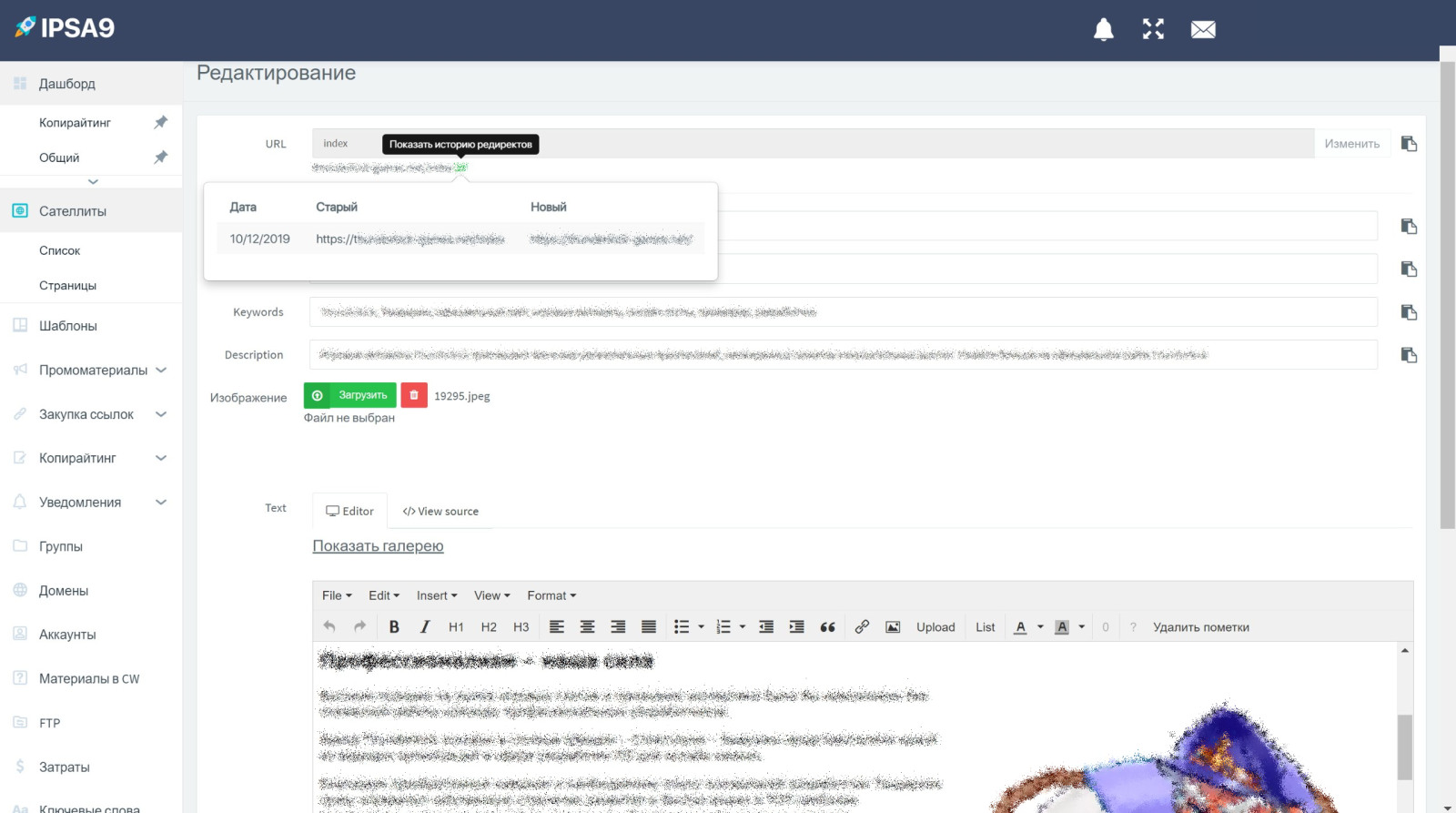Expand the Копирайтинг submenu with chevron
This screenshot has height=813, width=1456.
tap(161, 458)
